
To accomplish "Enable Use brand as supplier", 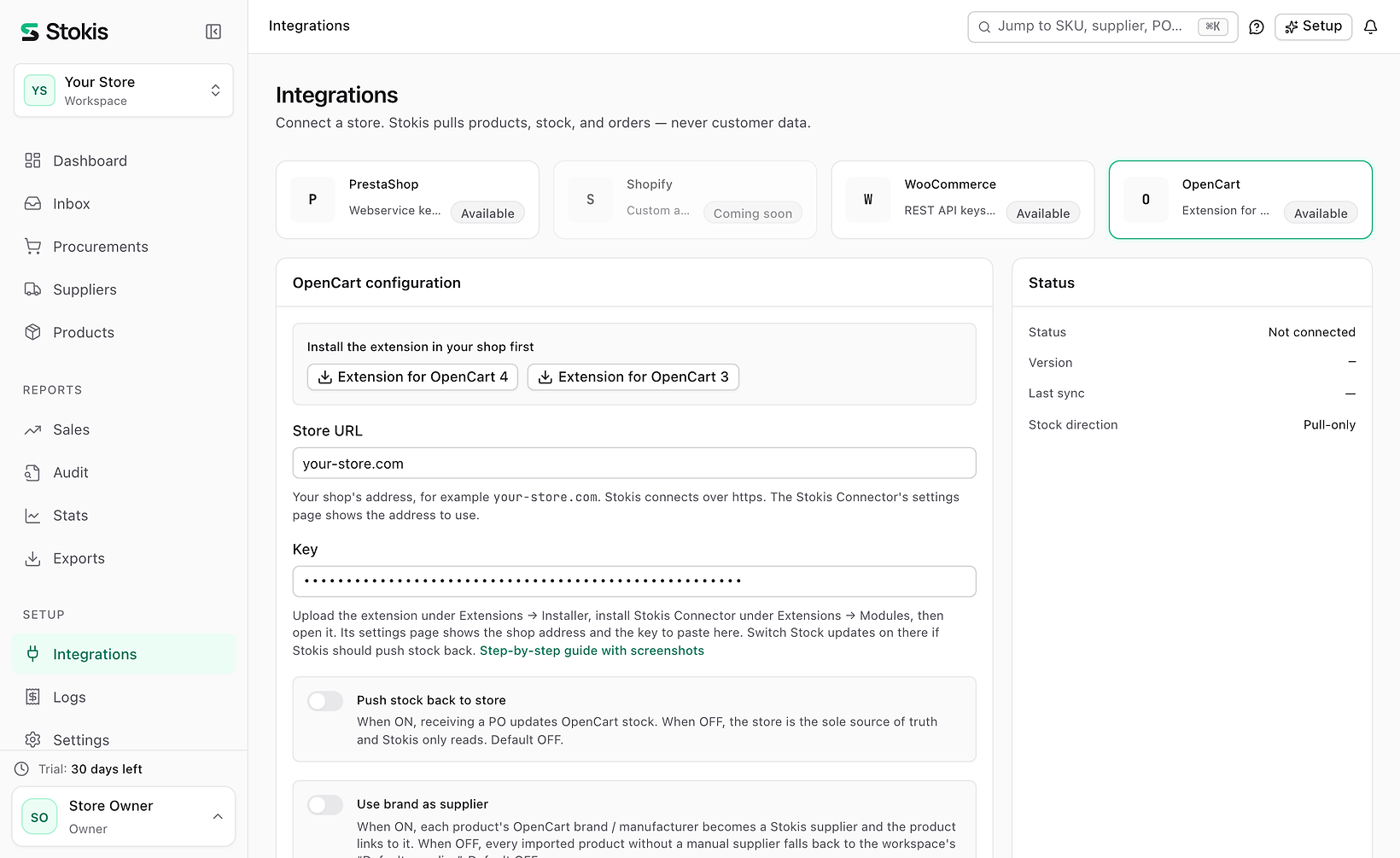I will point(325,805).
